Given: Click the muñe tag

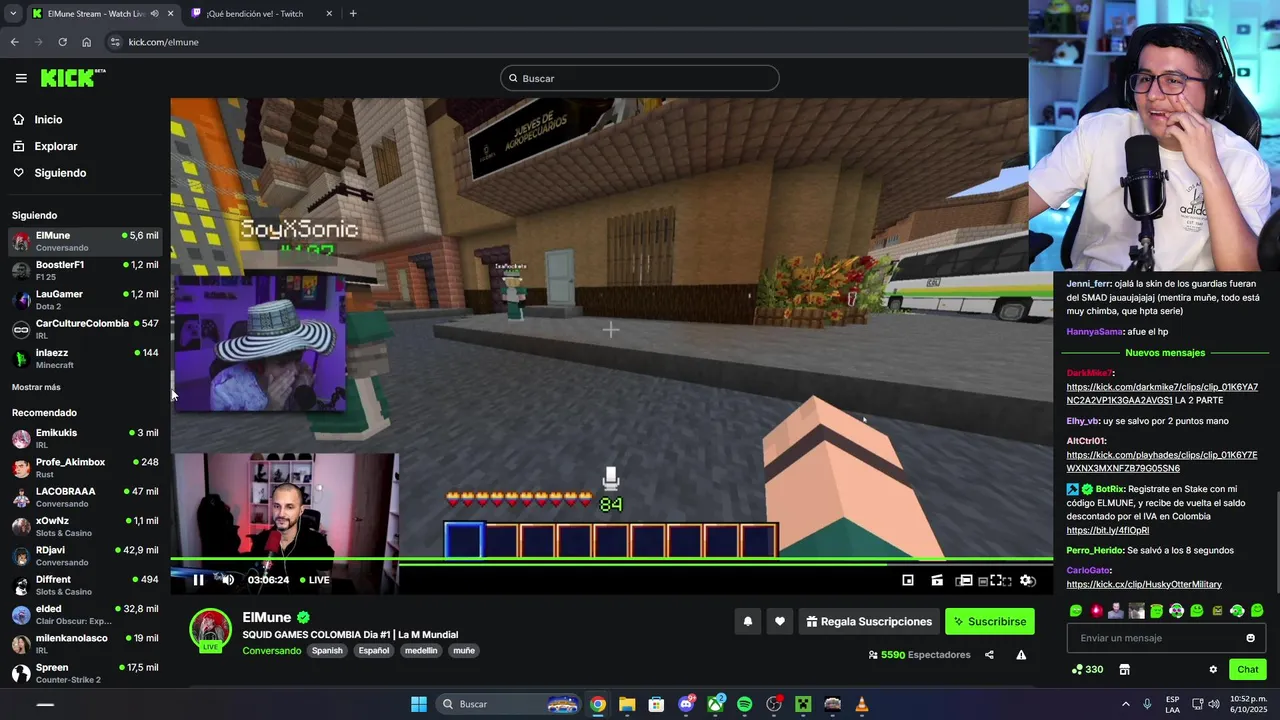Looking at the screenshot, I should (x=464, y=650).
